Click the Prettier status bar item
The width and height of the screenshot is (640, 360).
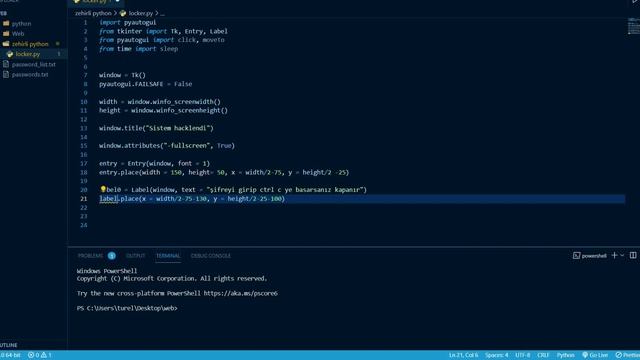pos(628,355)
